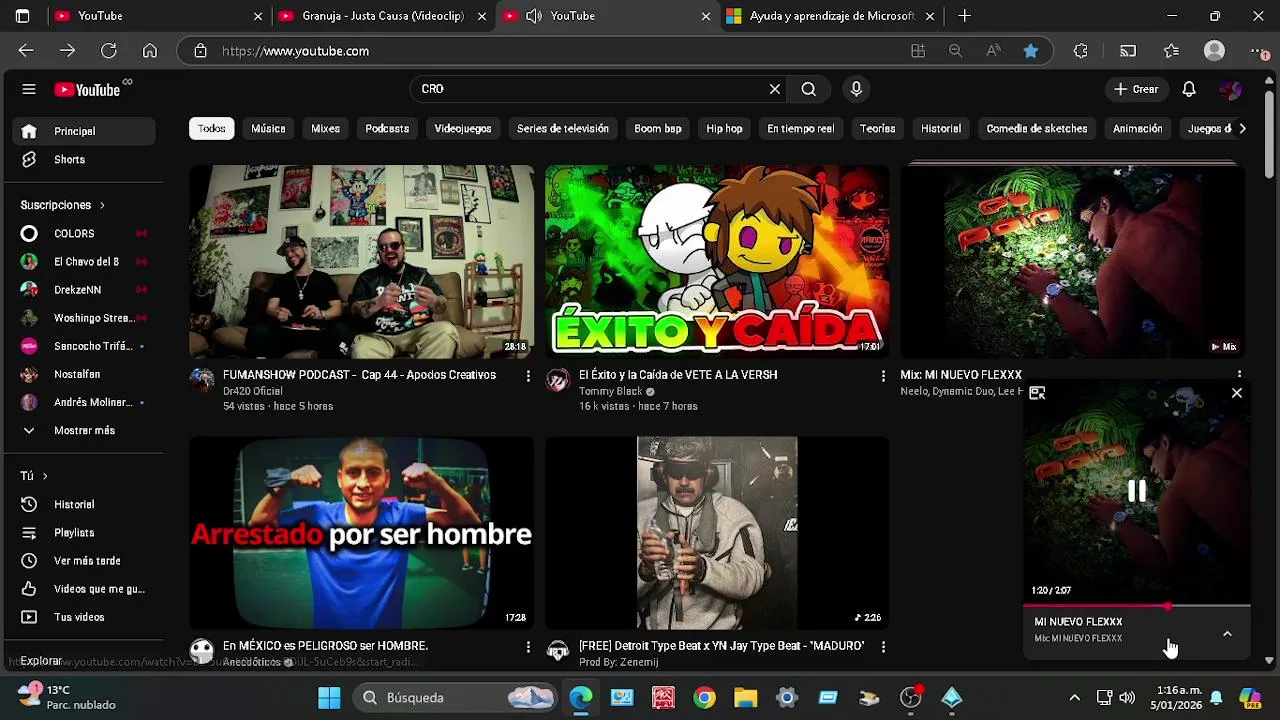
Task: Open options for Mix: MI NUEVO FLEXXX
Action: pos(1239,376)
